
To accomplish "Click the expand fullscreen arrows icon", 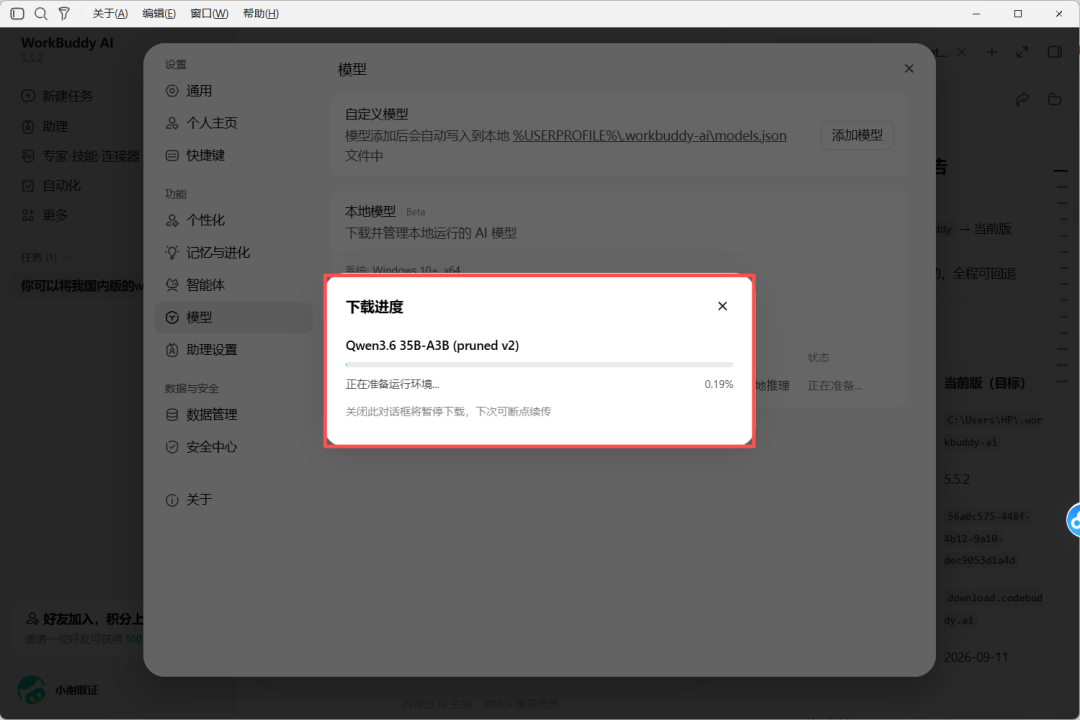I will click(x=1022, y=52).
